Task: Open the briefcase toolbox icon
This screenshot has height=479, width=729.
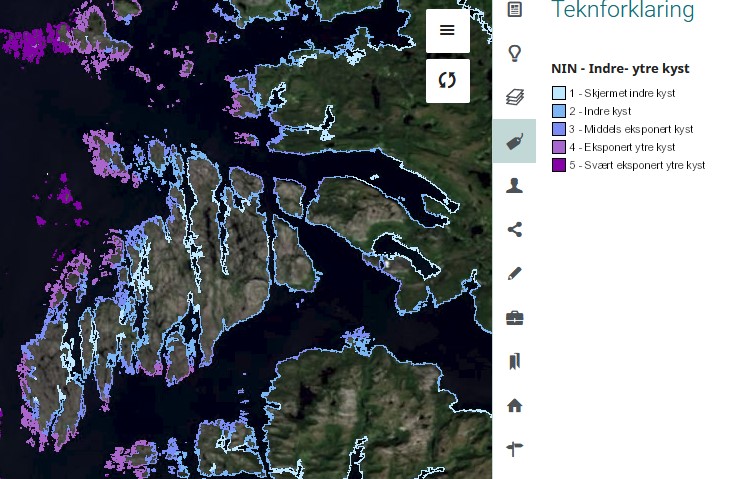Action: [515, 317]
